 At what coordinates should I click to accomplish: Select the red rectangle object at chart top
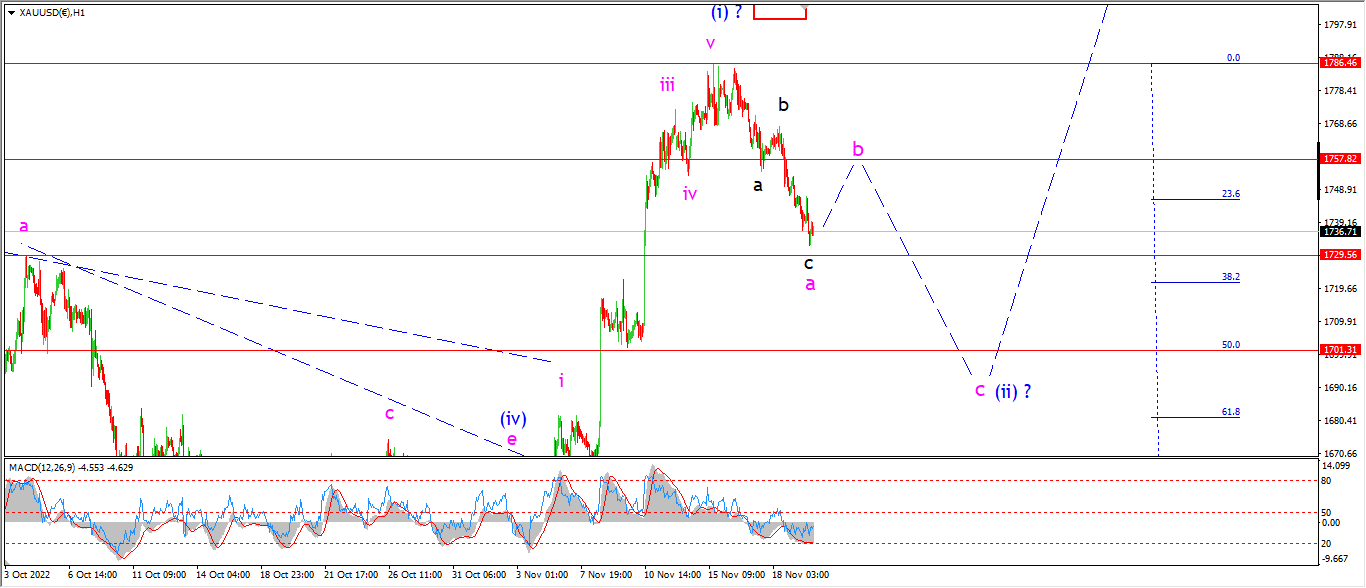[x=780, y=10]
